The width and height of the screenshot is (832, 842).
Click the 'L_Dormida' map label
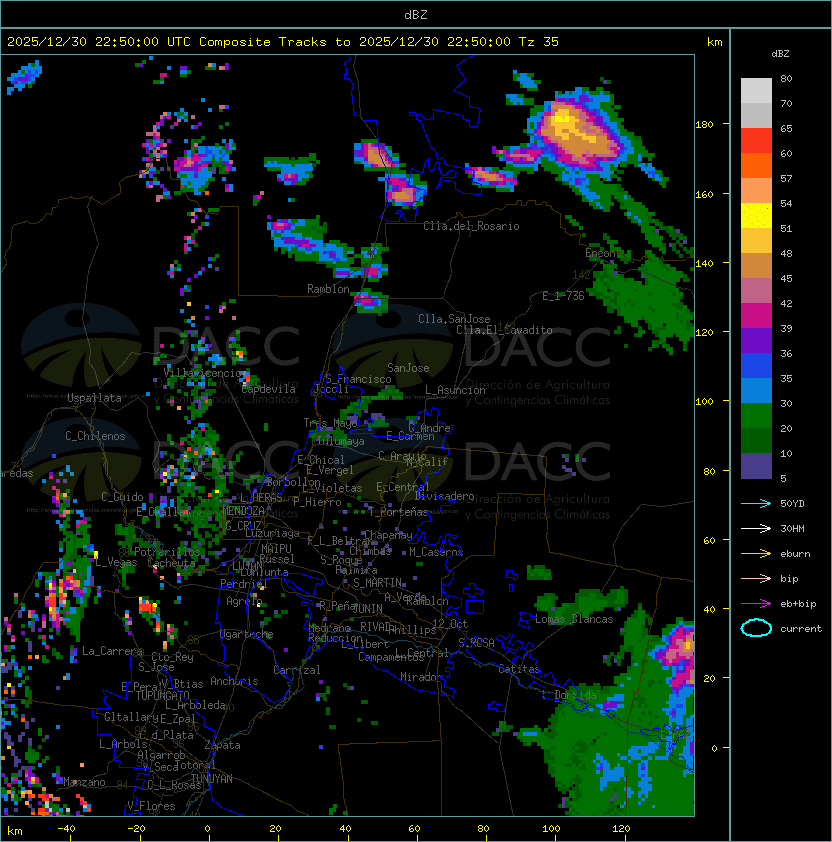[x=569, y=695]
